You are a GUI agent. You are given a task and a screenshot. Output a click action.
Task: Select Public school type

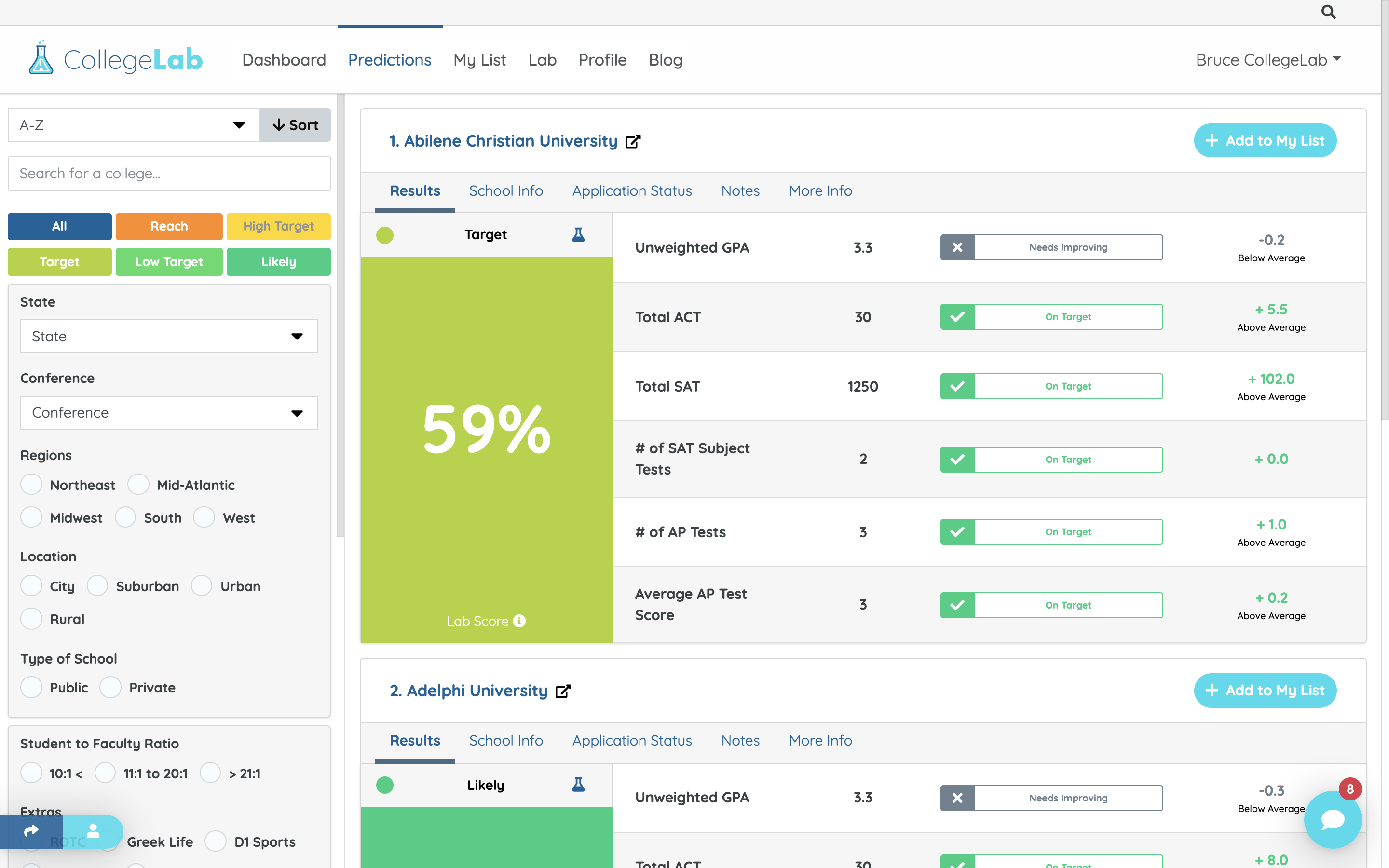tap(31, 687)
